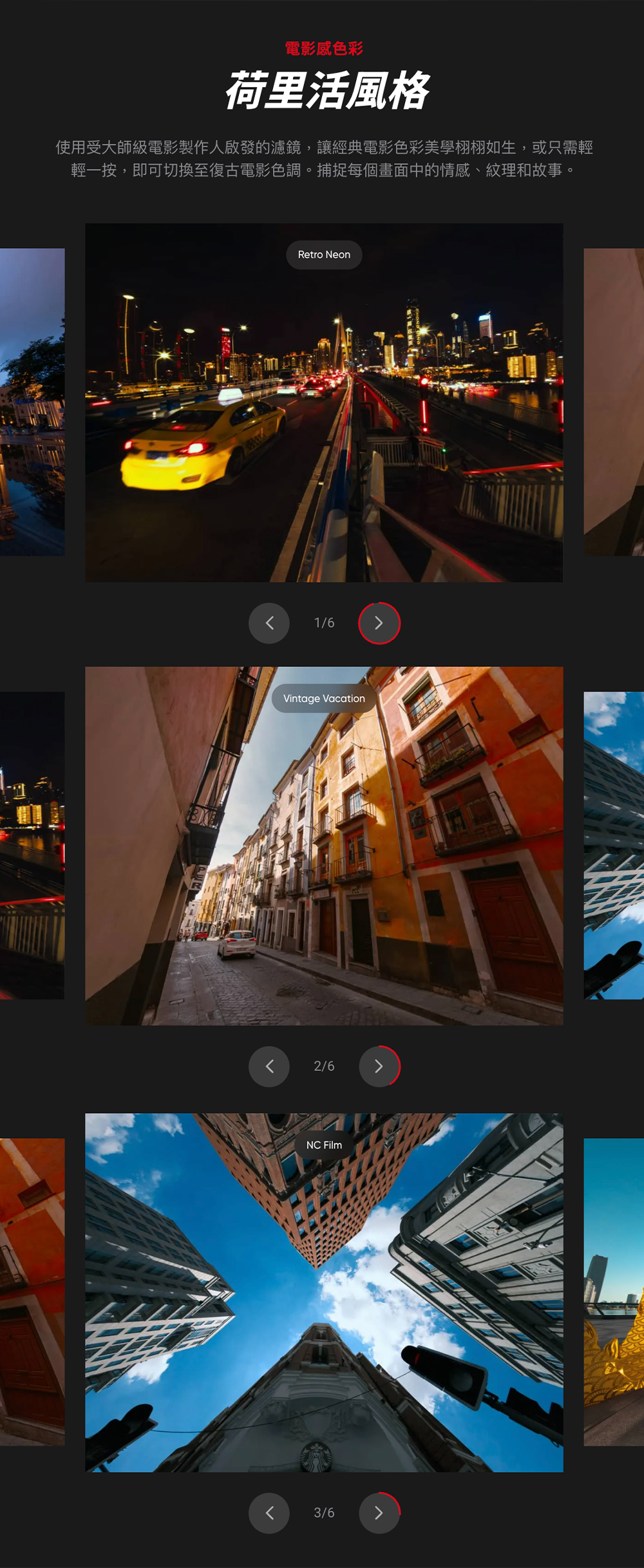Click the Vintage Vacation filter label

[324, 699]
